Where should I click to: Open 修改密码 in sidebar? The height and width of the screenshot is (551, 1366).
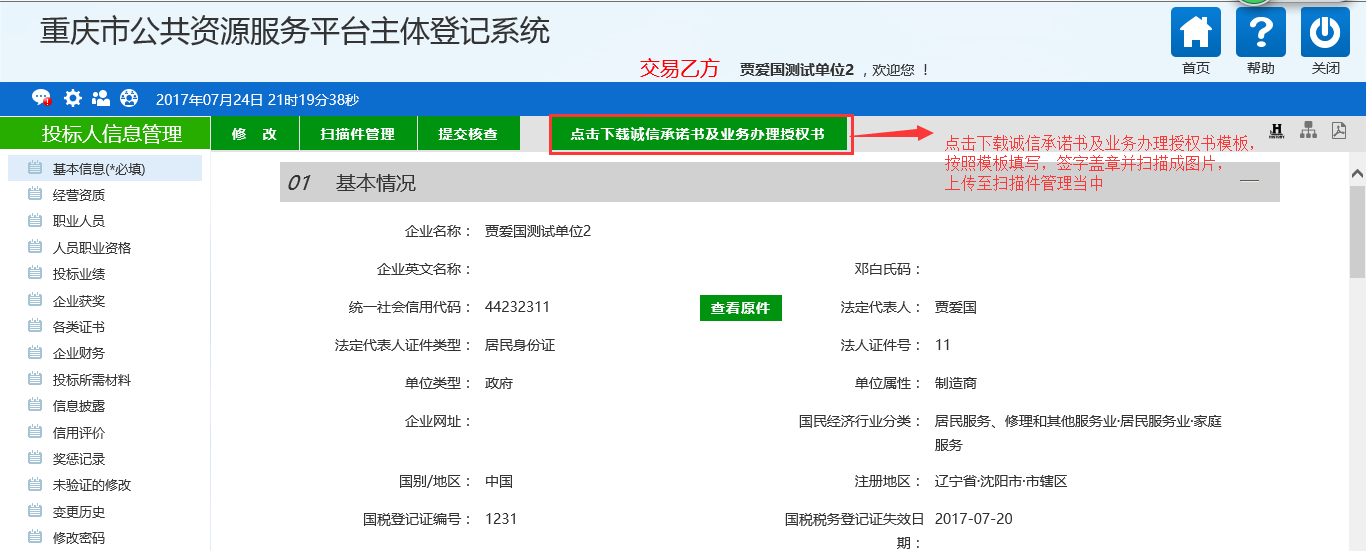[x=79, y=537]
